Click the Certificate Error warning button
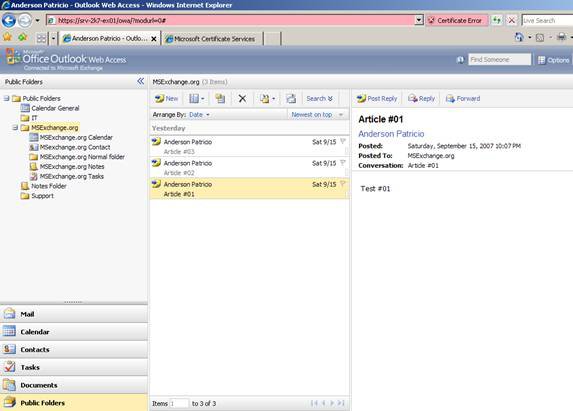Image resolution: width=573 pixels, height=411 pixels. [457, 20]
